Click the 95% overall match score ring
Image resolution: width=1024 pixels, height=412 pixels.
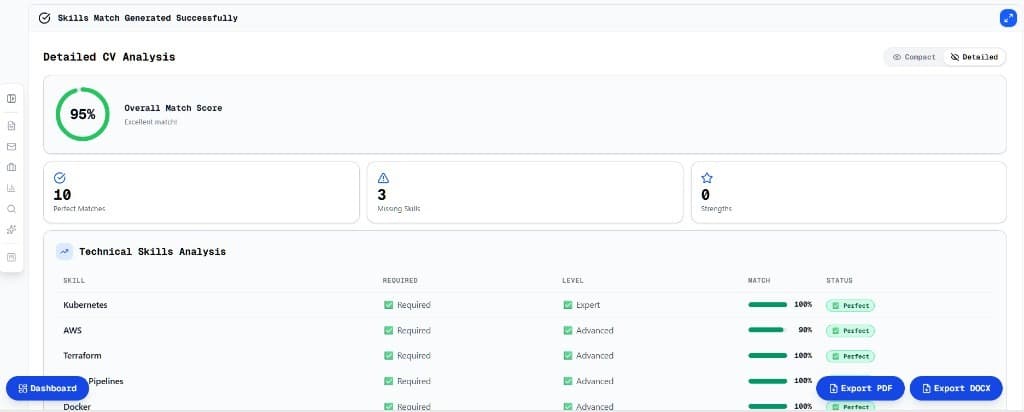click(82, 114)
